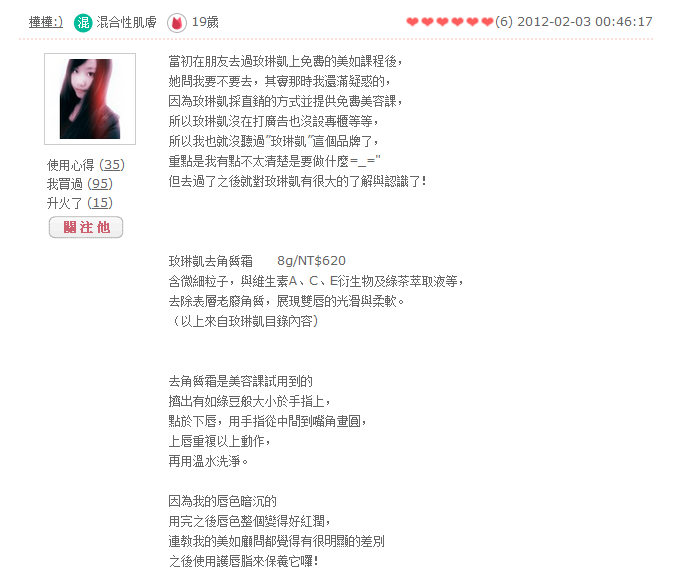Open the 樺樺:) username profile link
This screenshot has width=678, height=586.
point(45,22)
